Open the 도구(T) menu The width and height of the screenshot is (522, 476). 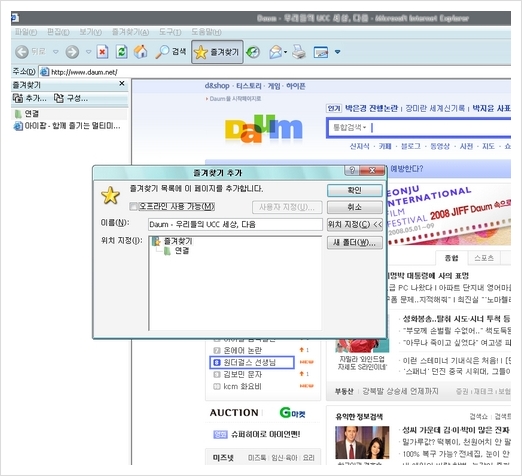coord(170,32)
